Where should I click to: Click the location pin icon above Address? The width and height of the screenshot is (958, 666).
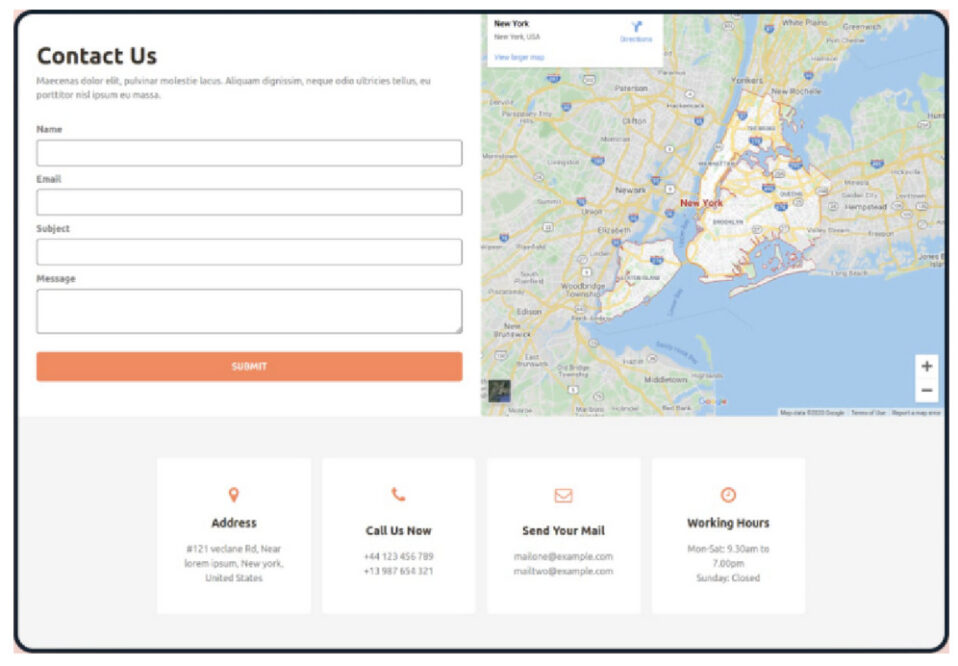(233, 492)
